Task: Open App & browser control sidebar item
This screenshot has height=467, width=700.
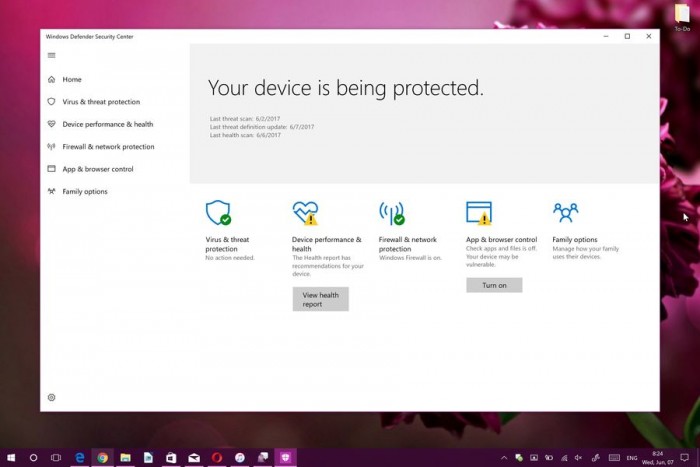Action: pyautogui.click(x=98, y=169)
